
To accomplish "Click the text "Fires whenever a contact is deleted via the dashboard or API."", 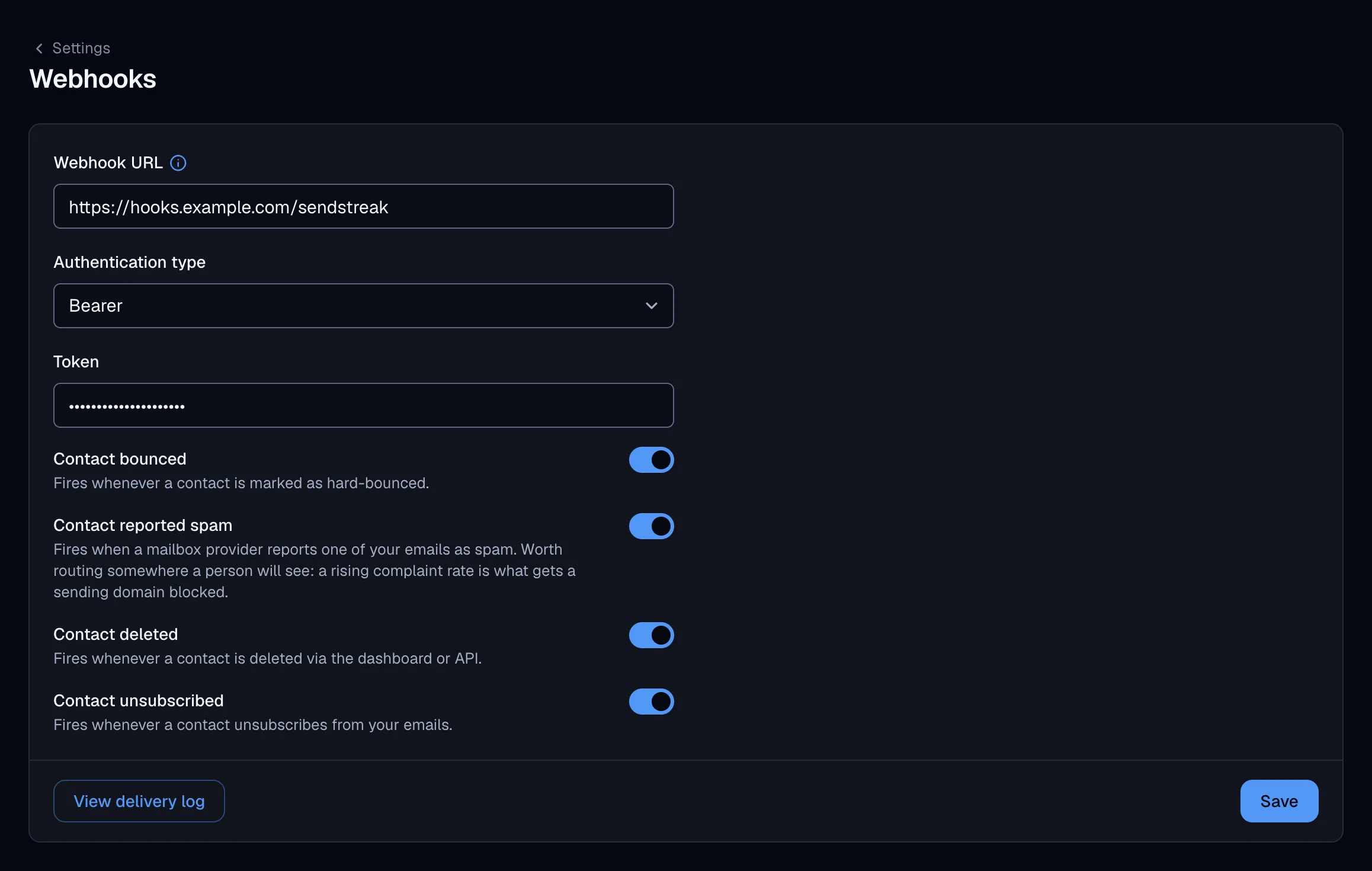I will (x=268, y=658).
